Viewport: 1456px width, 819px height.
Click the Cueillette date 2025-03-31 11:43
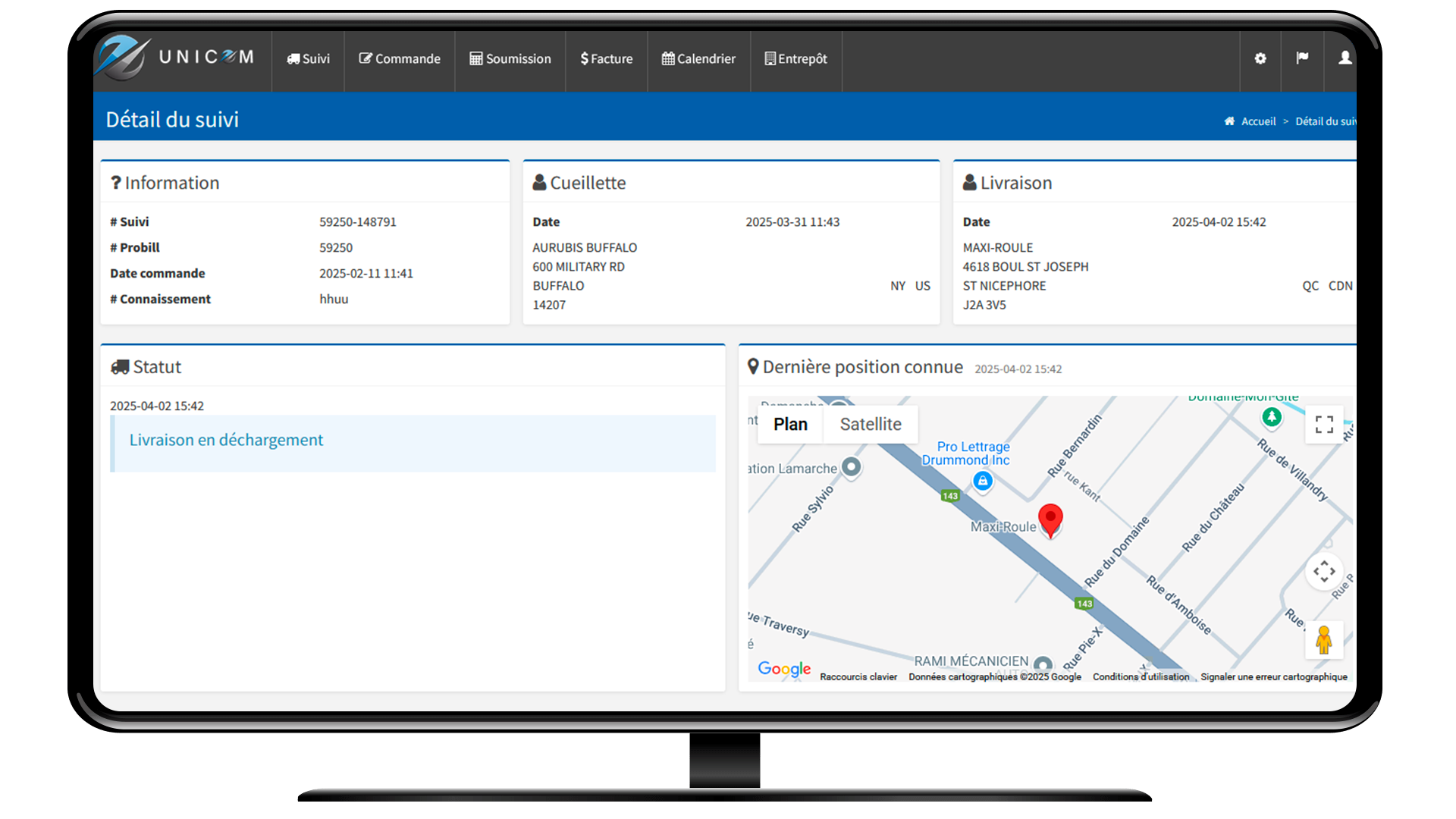(792, 222)
